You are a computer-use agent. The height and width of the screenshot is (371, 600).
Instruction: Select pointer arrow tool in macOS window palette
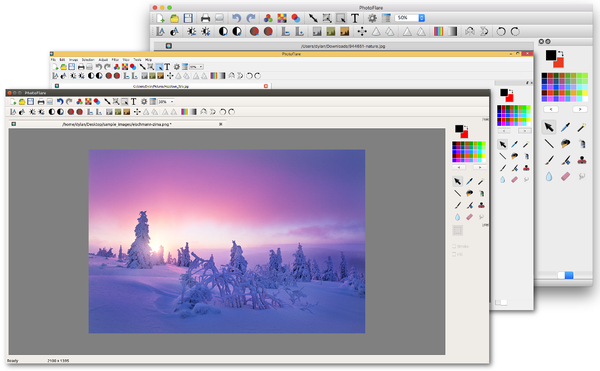tap(549, 127)
